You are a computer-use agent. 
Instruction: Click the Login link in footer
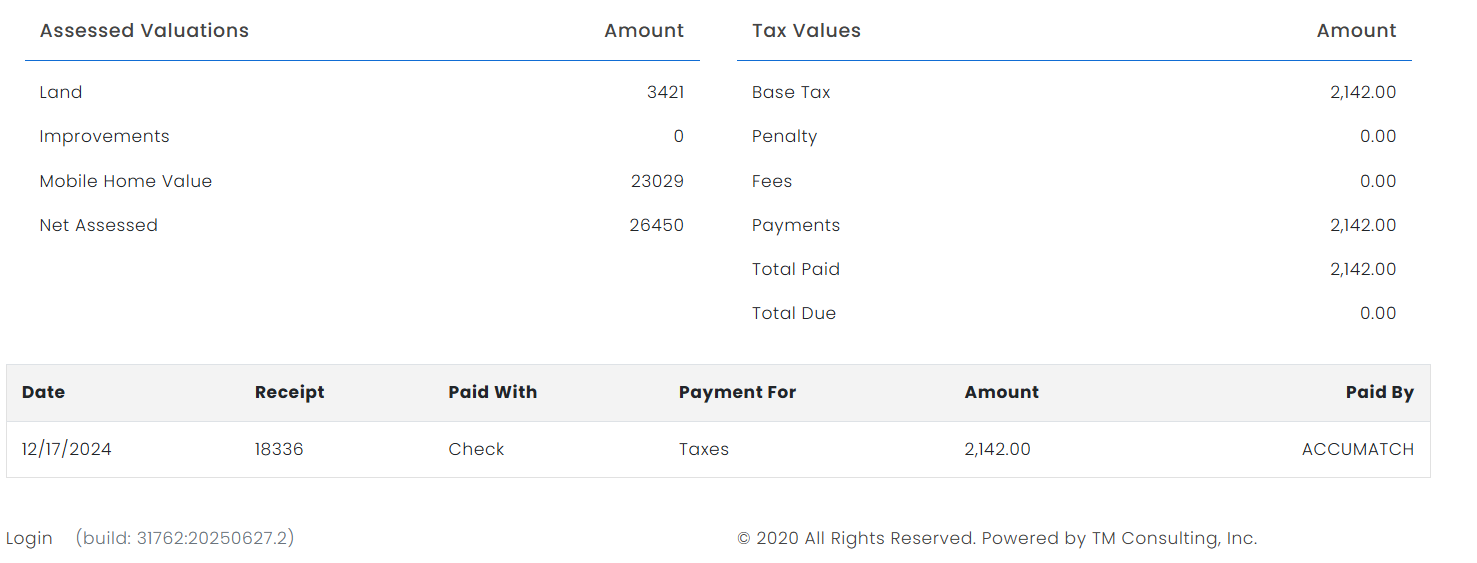(x=29, y=538)
